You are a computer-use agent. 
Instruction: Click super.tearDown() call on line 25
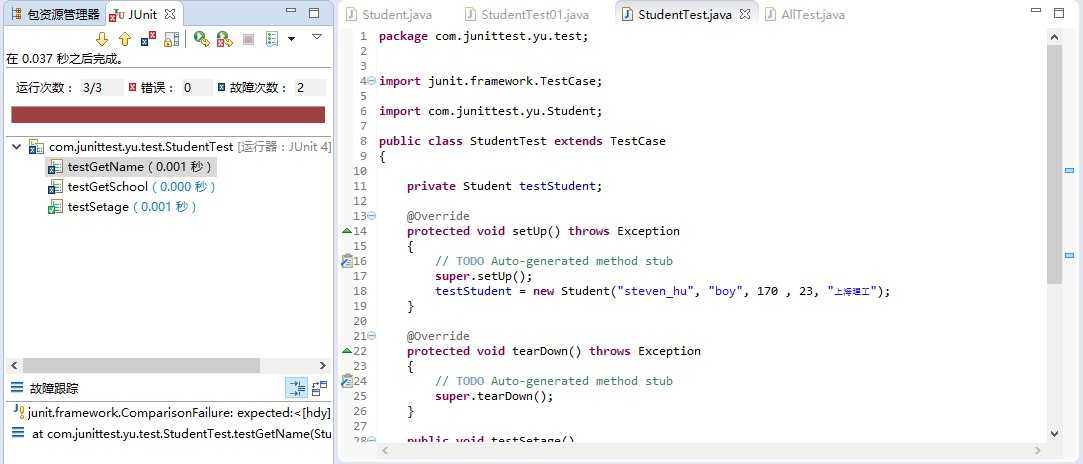pos(495,396)
